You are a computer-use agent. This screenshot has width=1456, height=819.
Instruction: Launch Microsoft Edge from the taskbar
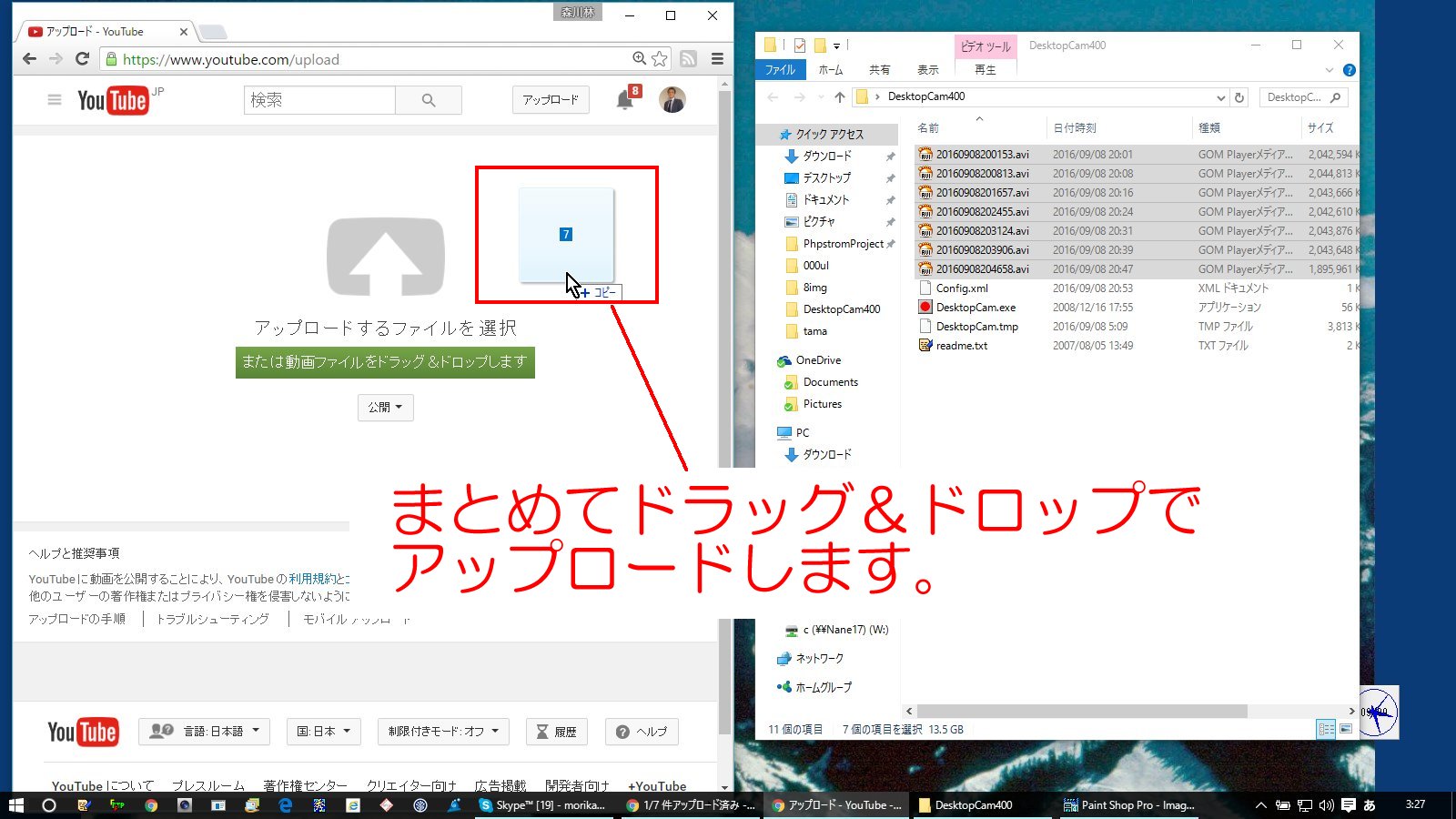pyautogui.click(x=285, y=804)
